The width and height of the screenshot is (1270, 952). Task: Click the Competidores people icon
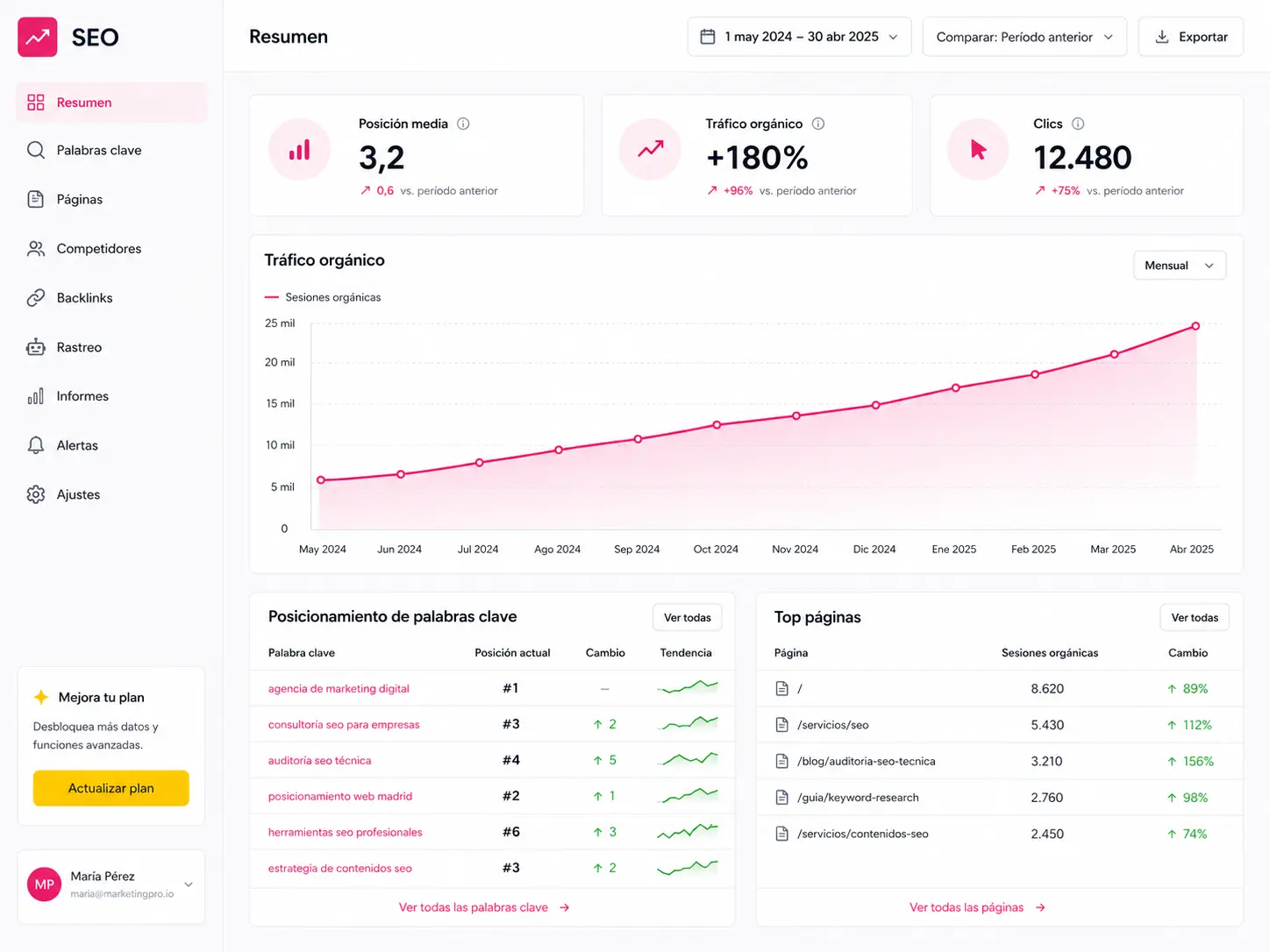click(x=36, y=249)
